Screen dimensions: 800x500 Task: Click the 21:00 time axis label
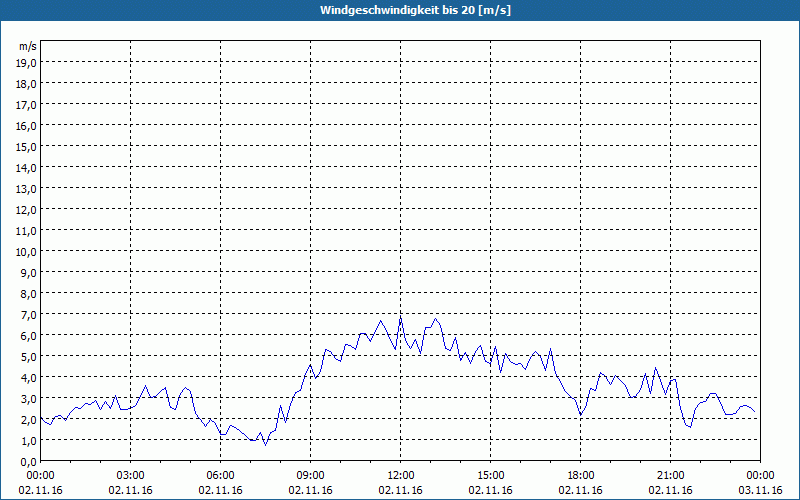pyautogui.click(x=670, y=476)
